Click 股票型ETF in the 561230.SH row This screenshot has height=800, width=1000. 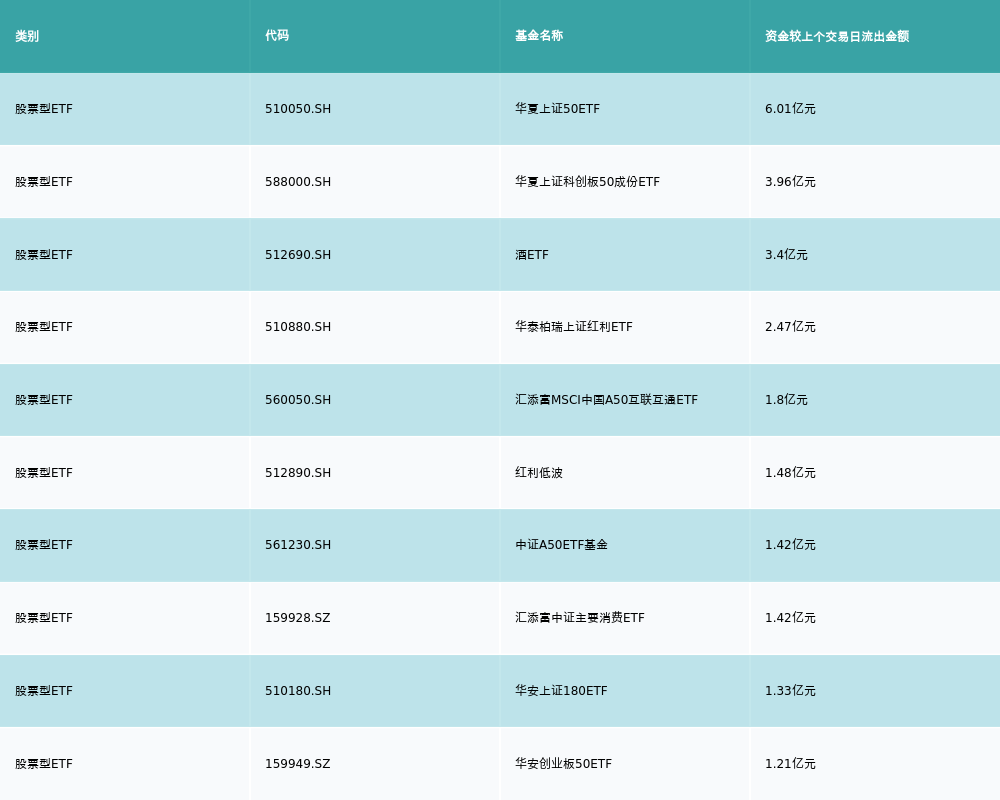(x=44, y=545)
